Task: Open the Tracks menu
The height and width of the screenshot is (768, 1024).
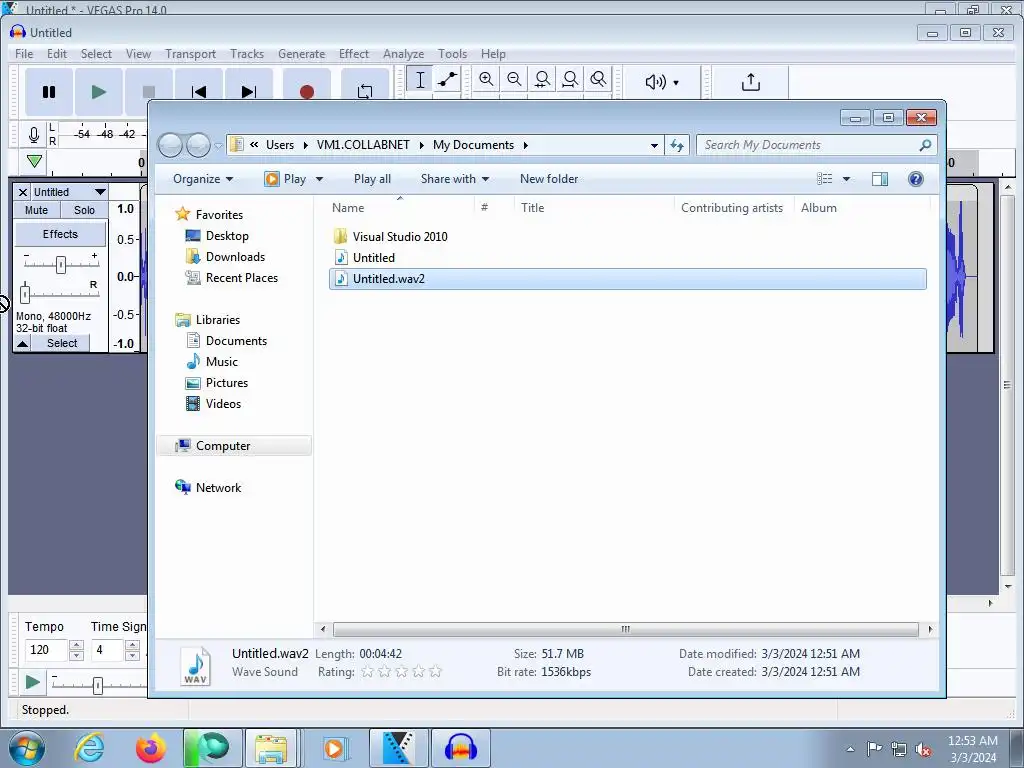Action: (x=247, y=54)
